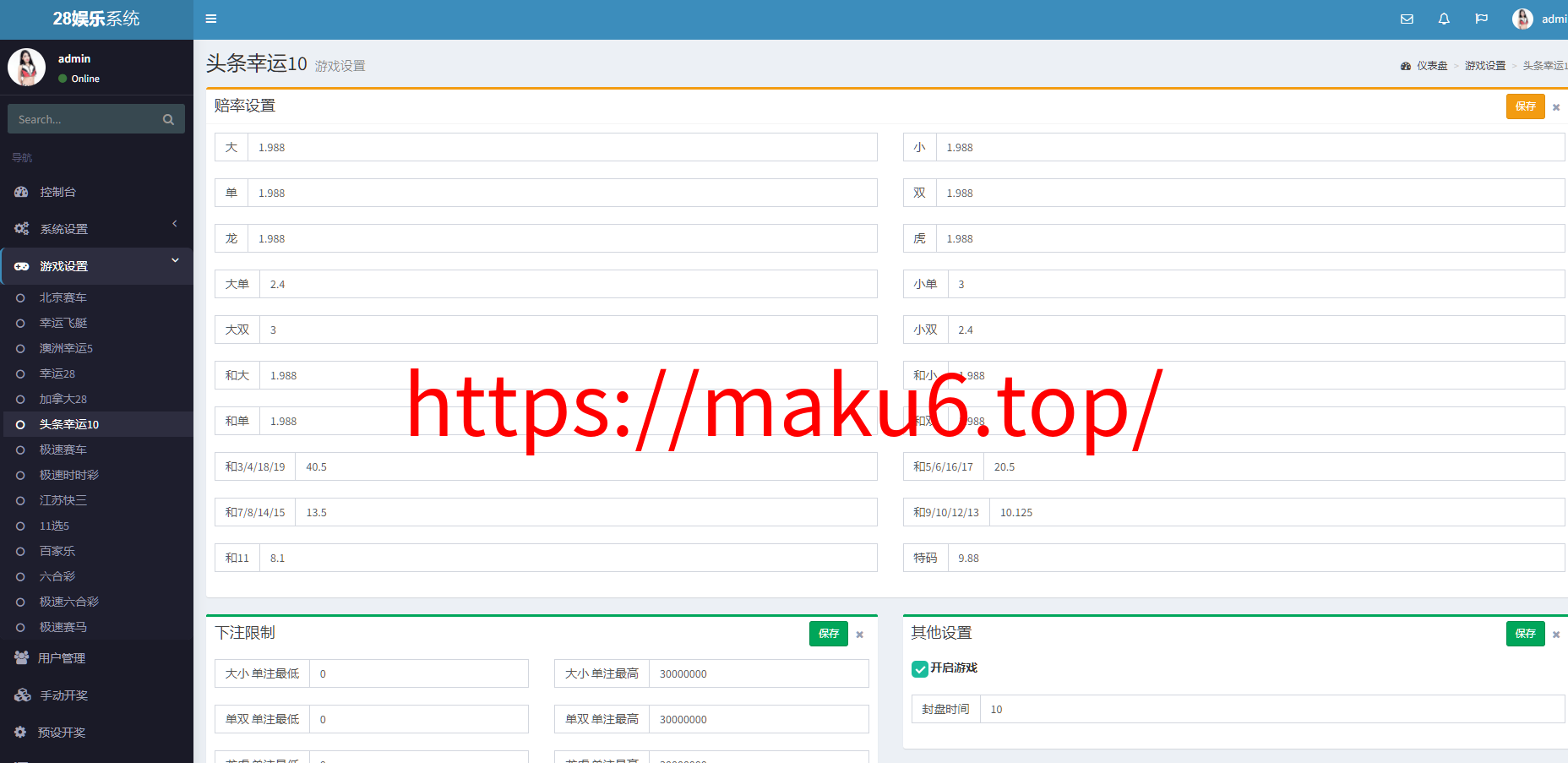Viewport: 1568px width, 763px height.
Task: Open 极速赛车 game settings
Action: (x=63, y=450)
